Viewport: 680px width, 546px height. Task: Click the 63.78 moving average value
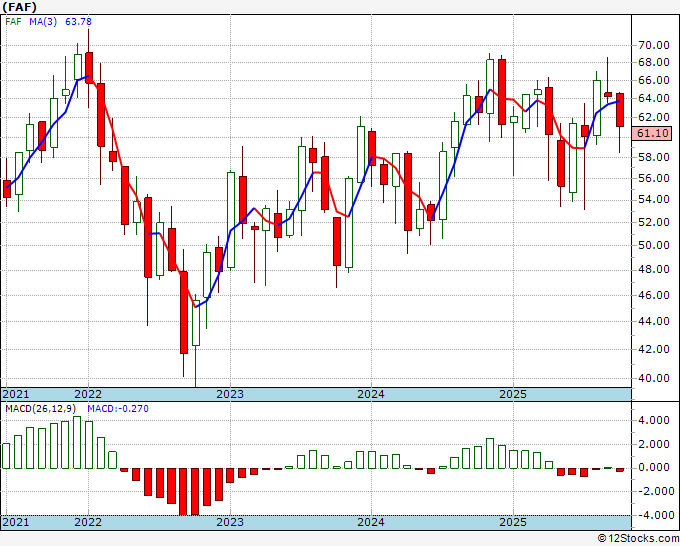coord(78,21)
